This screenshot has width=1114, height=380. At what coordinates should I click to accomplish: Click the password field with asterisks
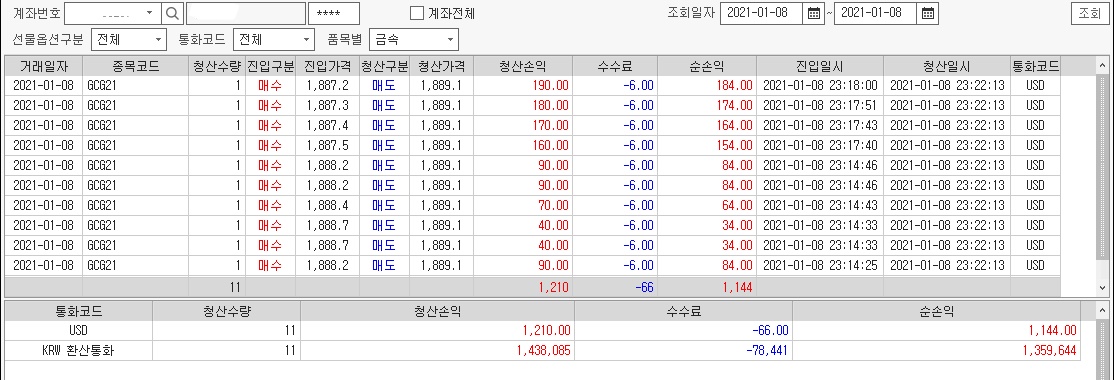334,13
